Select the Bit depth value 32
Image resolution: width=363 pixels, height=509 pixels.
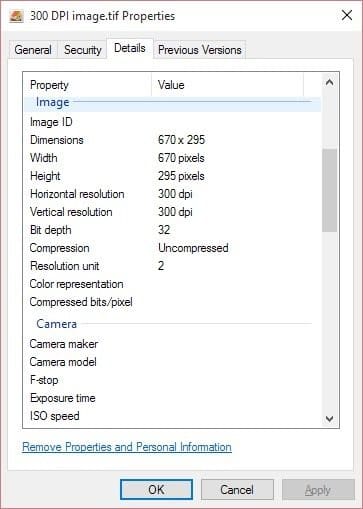coord(164,230)
